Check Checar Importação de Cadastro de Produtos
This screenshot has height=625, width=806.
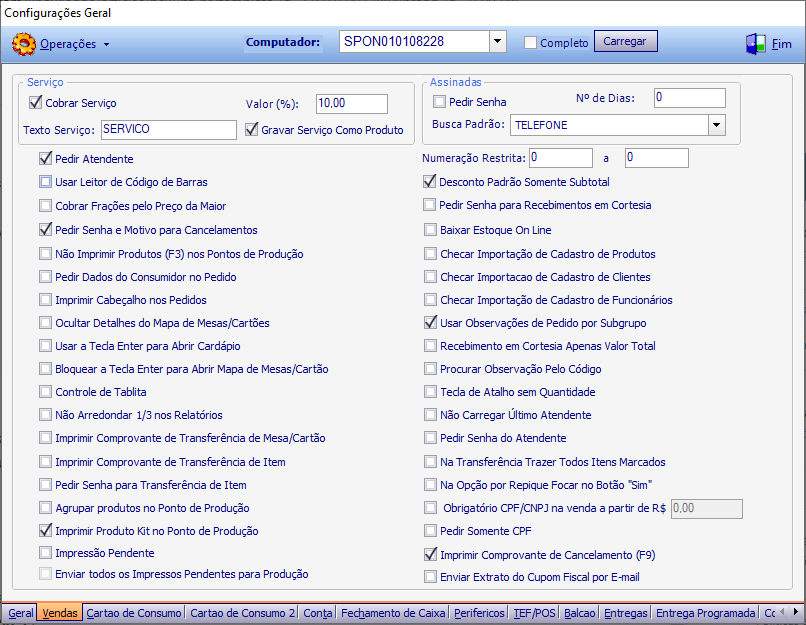tap(430, 254)
